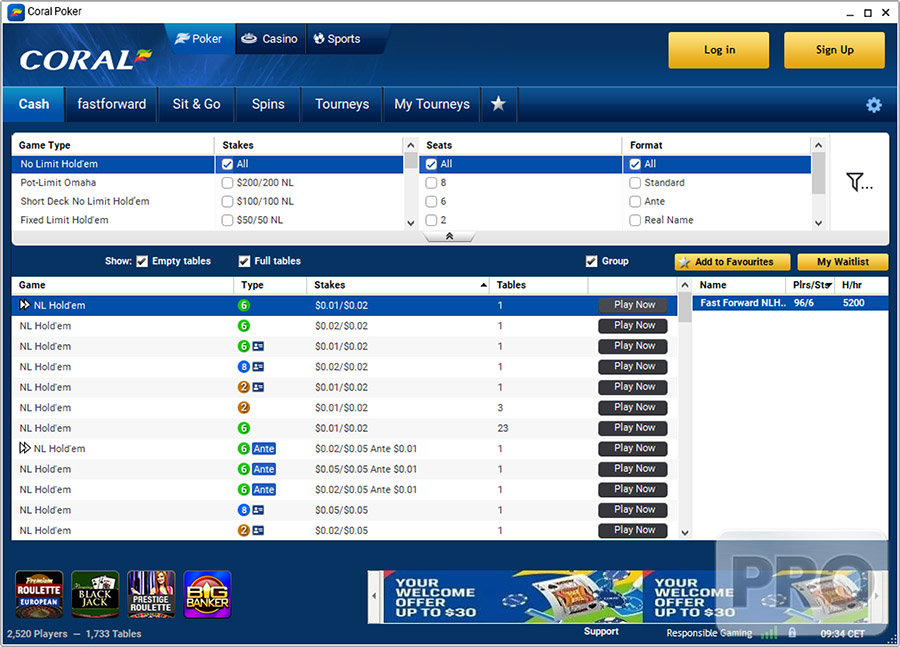Open the favourites star tab

pos(498,104)
